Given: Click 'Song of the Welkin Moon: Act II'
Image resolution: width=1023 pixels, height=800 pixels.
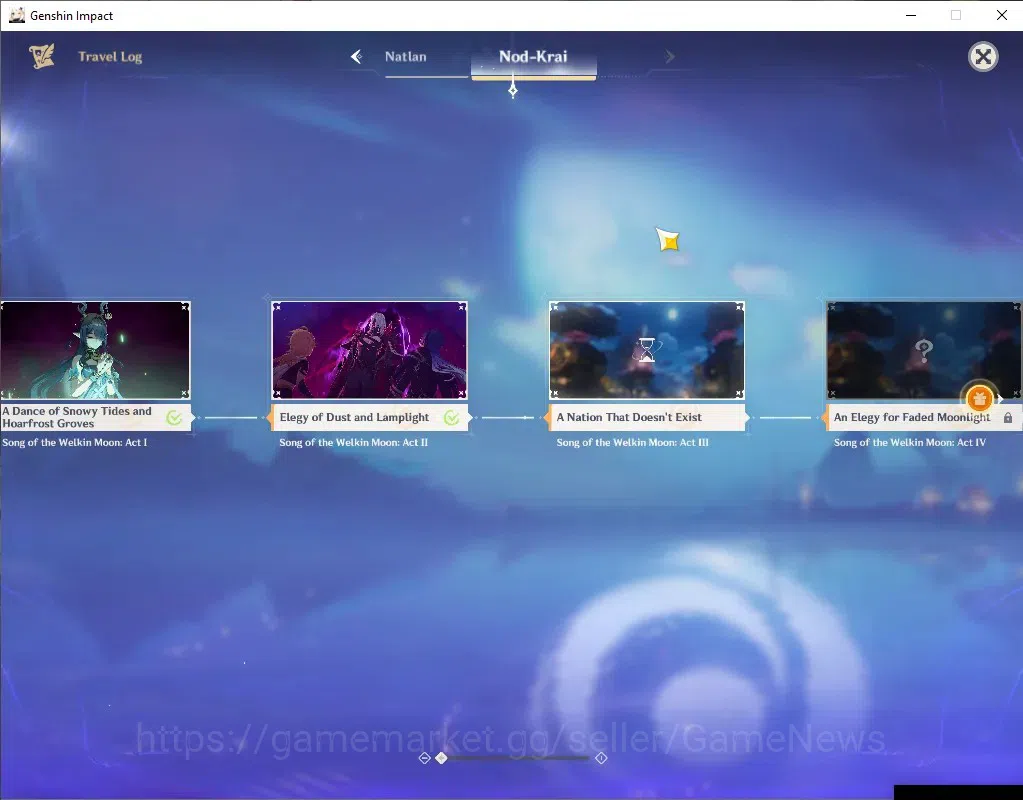Looking at the screenshot, I should click(x=354, y=442).
